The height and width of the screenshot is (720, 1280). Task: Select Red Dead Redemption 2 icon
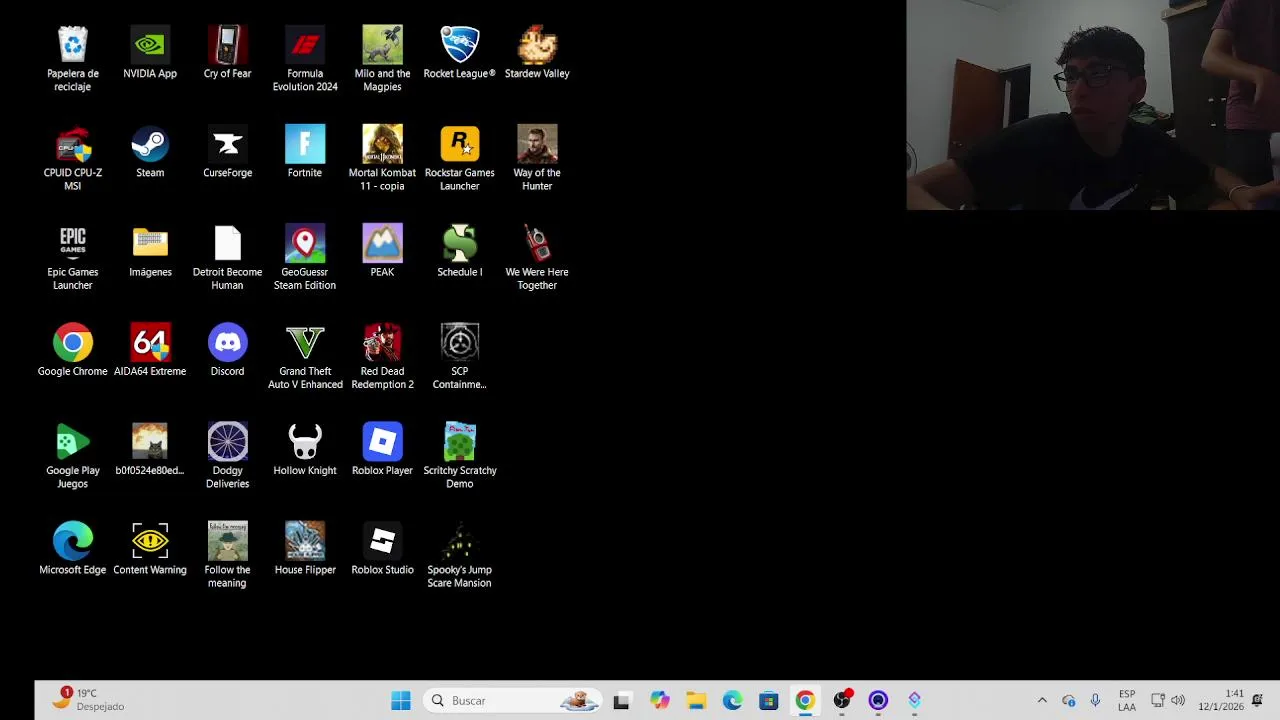tap(382, 356)
